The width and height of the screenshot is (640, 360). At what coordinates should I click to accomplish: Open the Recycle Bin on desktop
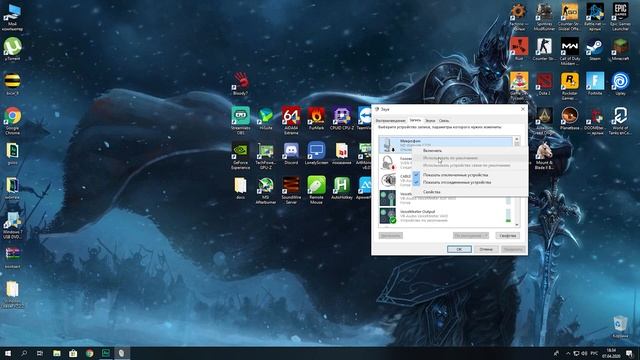(x=620, y=327)
